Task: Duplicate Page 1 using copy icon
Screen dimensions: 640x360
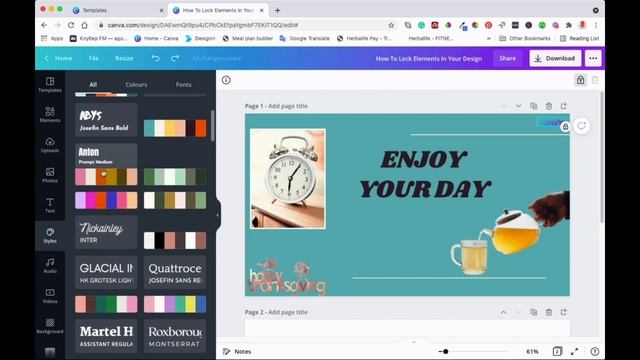Action: click(x=533, y=106)
